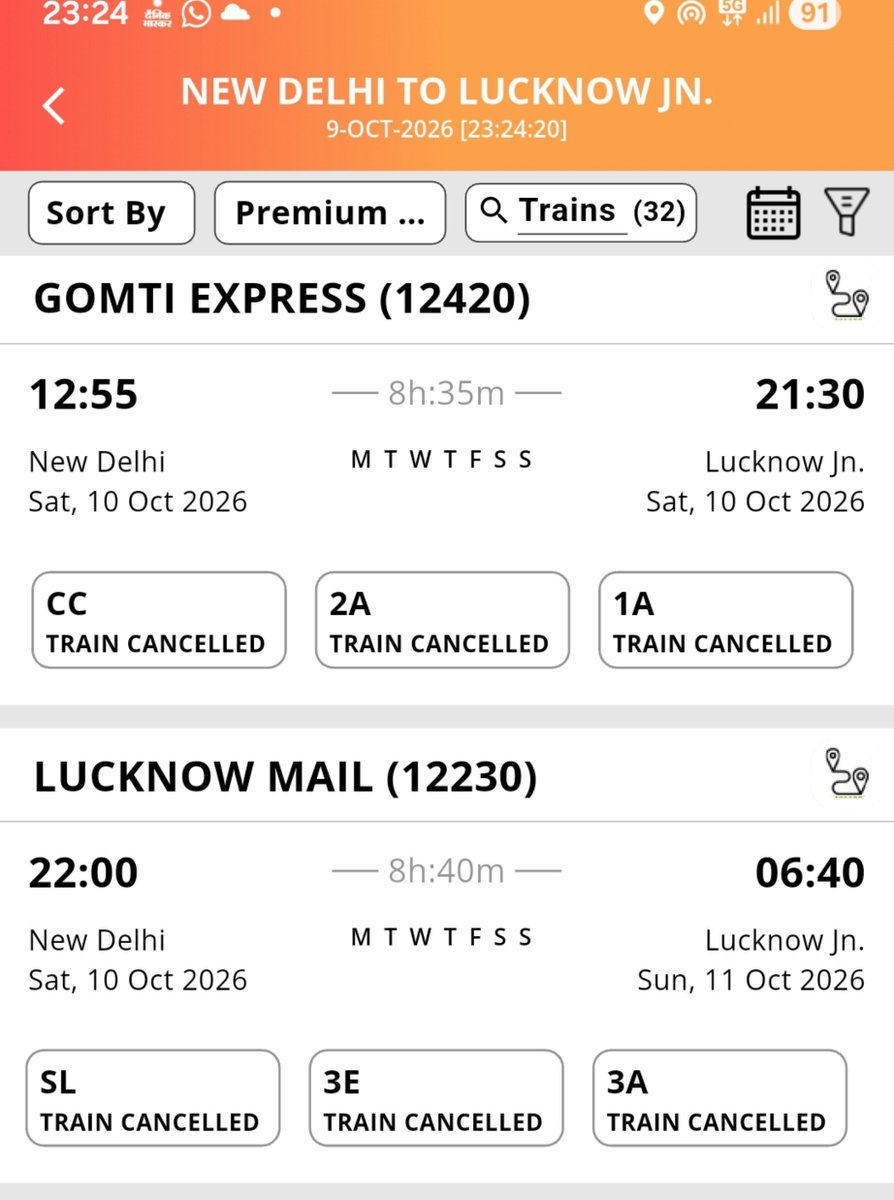The height and width of the screenshot is (1200, 894).
Task: View Lucknow Mail route map icon
Action: pos(846,775)
